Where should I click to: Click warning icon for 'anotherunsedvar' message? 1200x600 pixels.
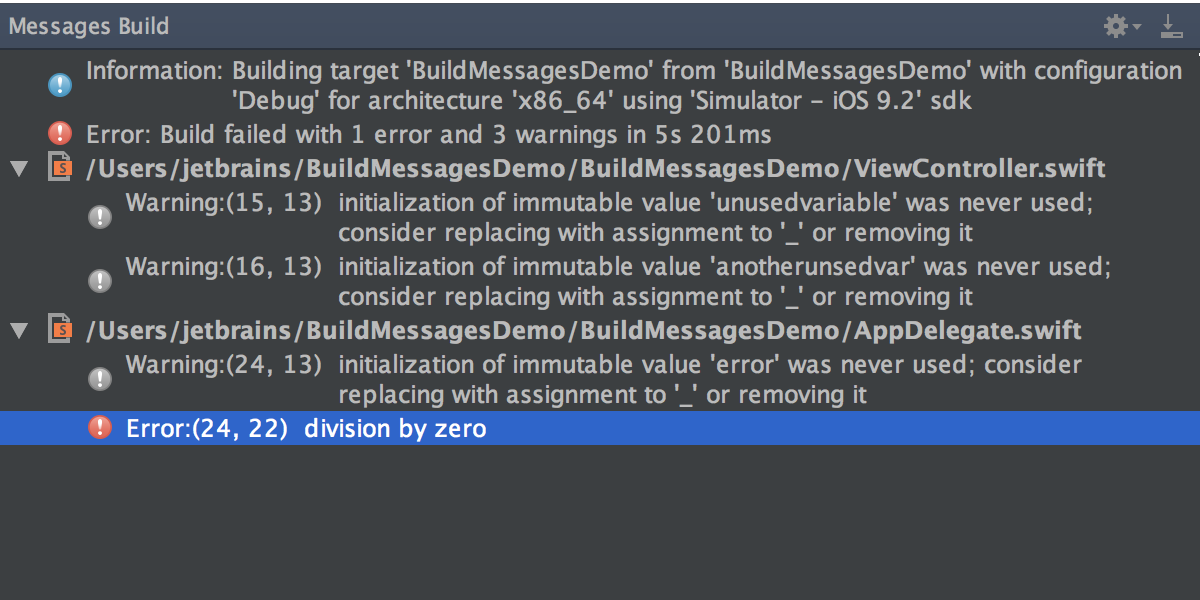coord(100,281)
